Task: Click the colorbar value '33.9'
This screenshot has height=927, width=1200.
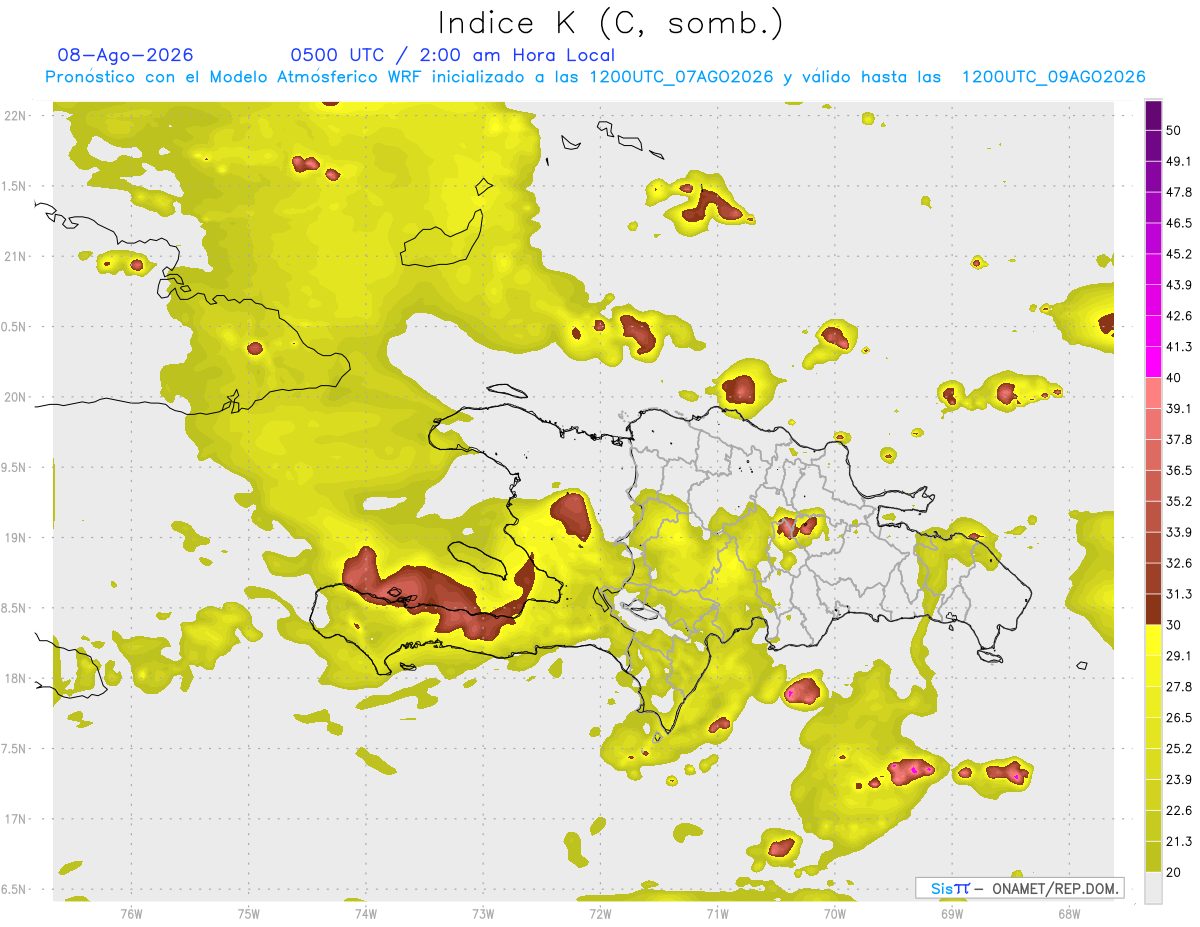Action: 1179,532
